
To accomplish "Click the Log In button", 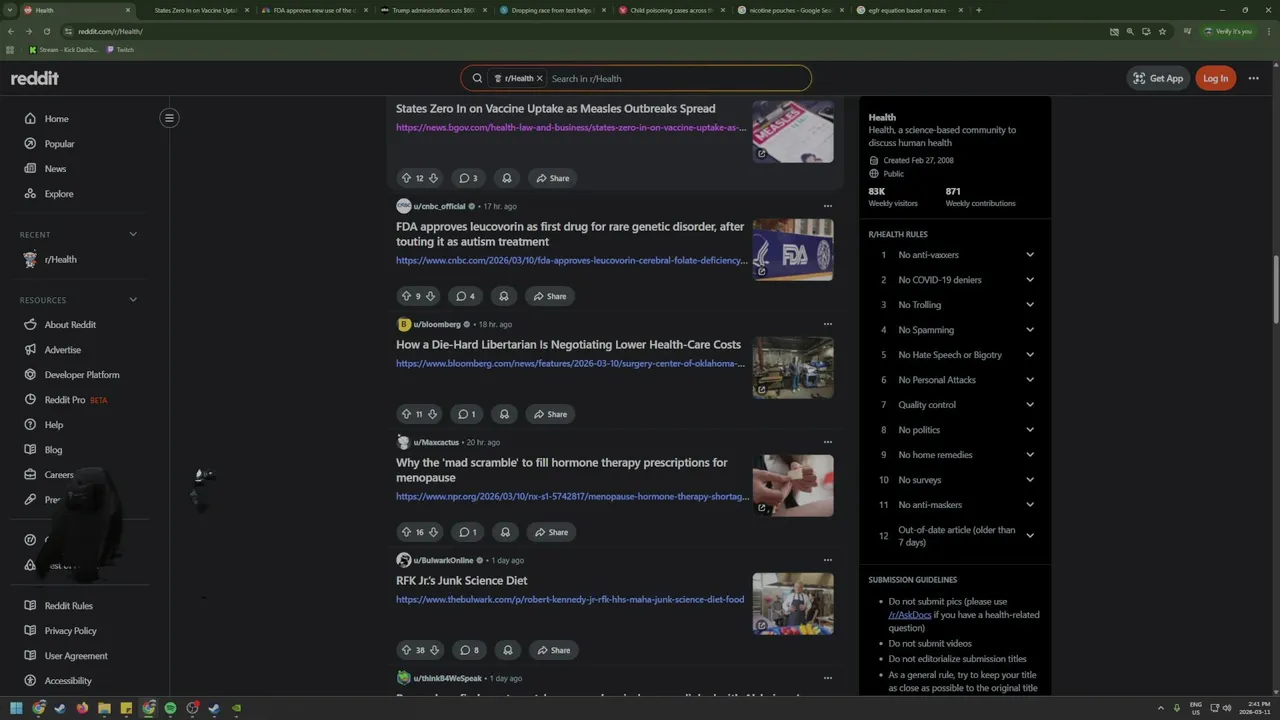I will click(1215, 78).
